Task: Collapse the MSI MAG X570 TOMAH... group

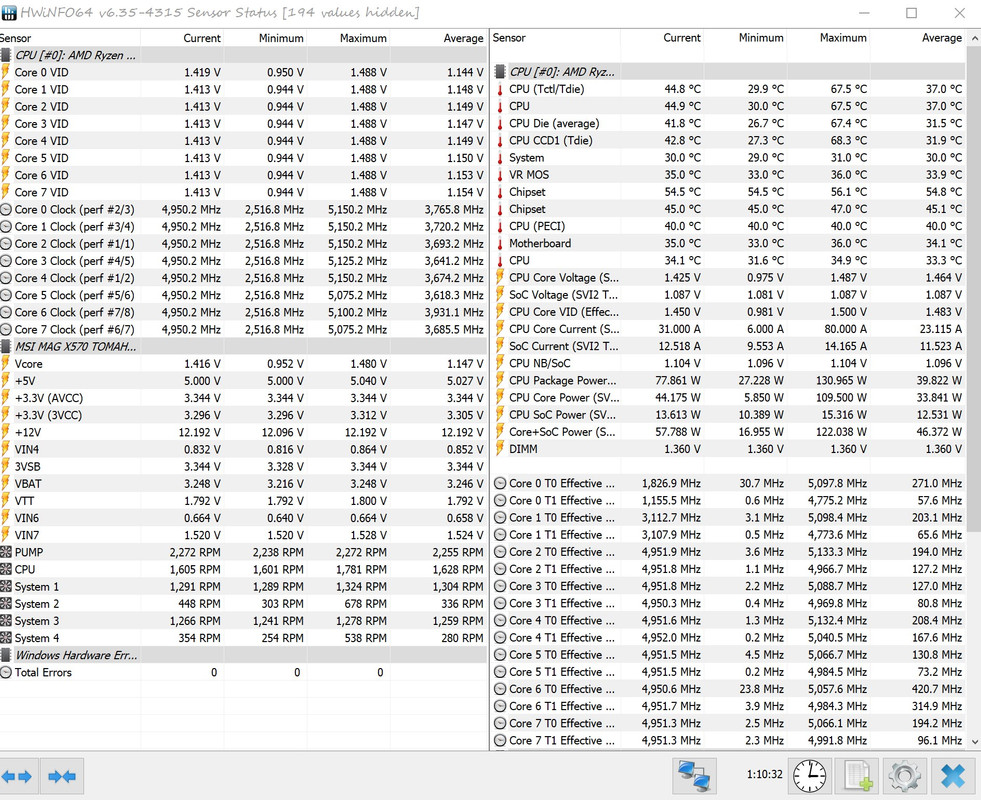Action: coord(243,346)
